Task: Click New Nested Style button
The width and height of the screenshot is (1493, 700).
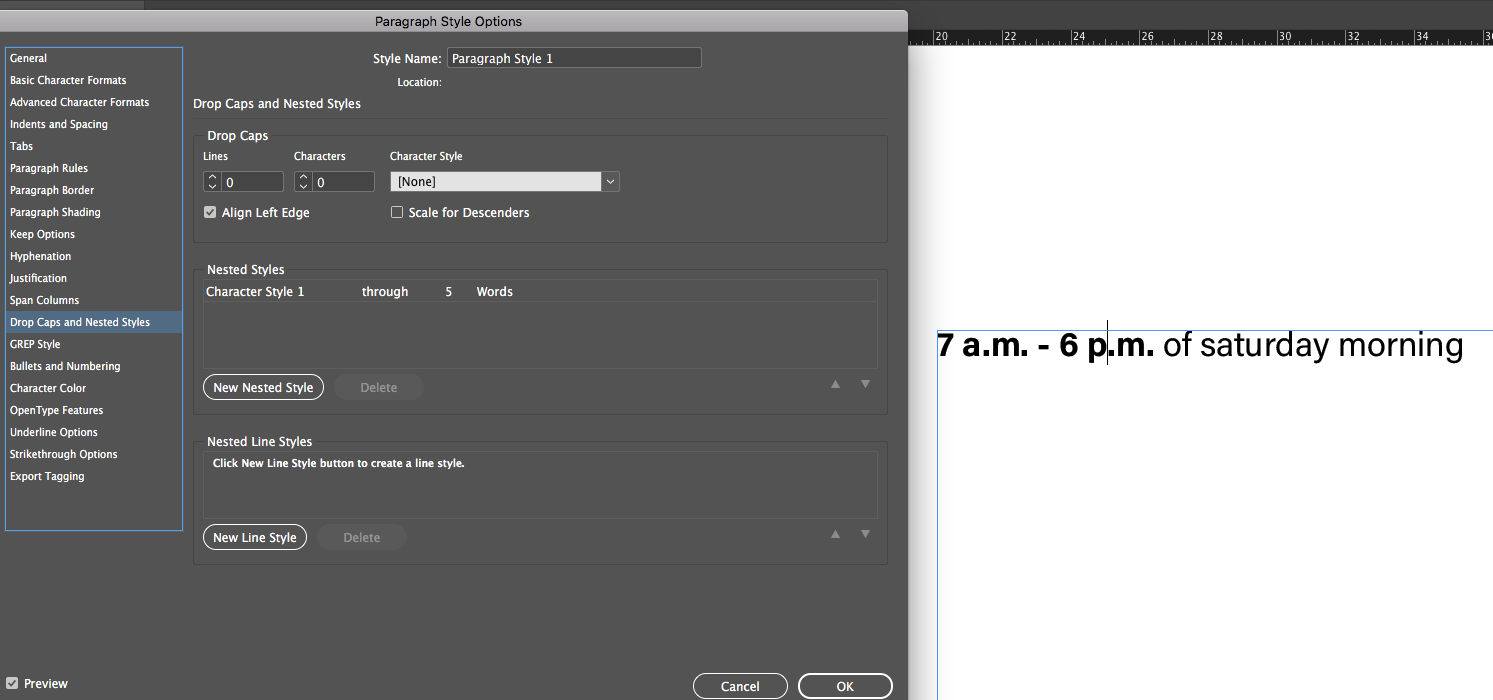Action: tap(263, 387)
